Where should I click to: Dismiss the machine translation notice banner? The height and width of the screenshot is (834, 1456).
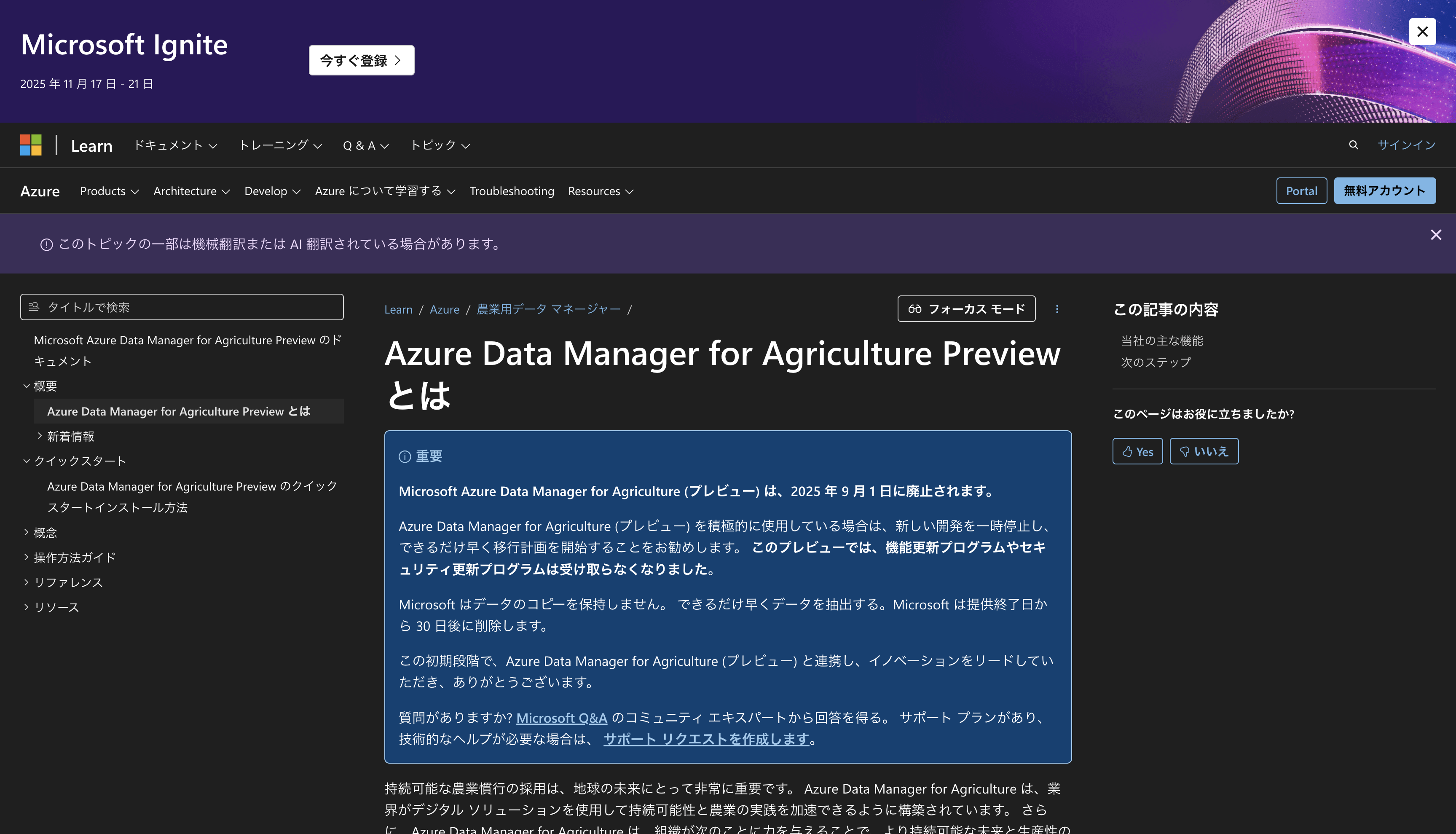pos(1435,235)
